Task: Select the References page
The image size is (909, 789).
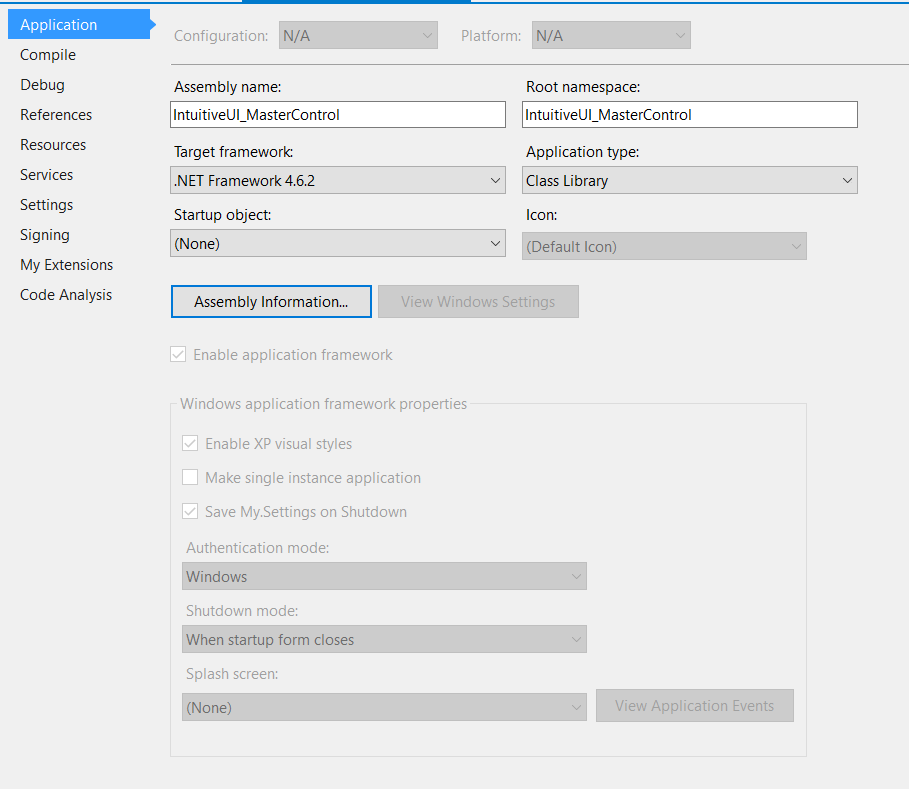Action: point(55,114)
